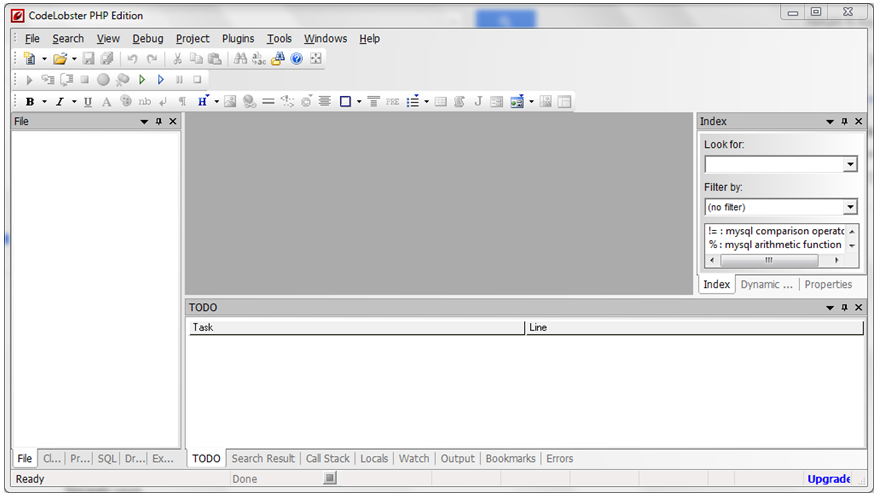The height and width of the screenshot is (494, 876).
Task: Open file using the folder icon
Action: click(x=60, y=59)
